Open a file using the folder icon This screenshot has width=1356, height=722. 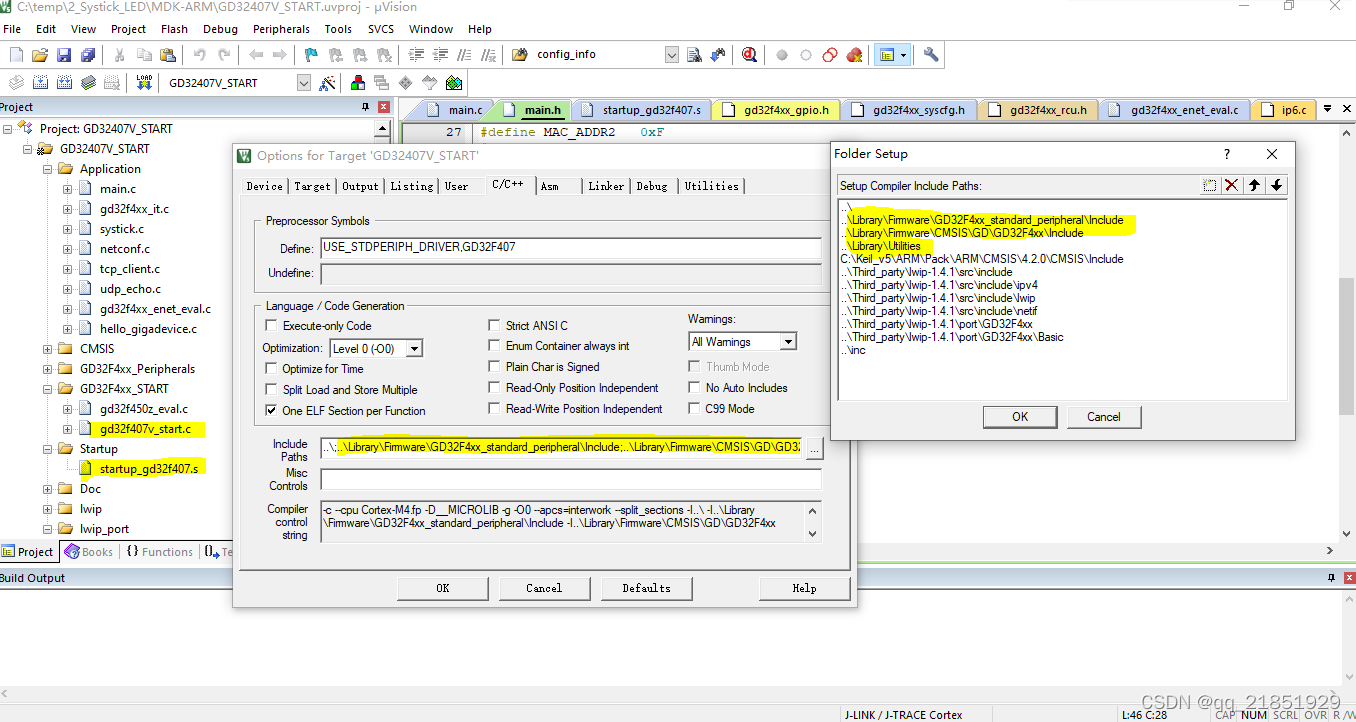(40, 55)
